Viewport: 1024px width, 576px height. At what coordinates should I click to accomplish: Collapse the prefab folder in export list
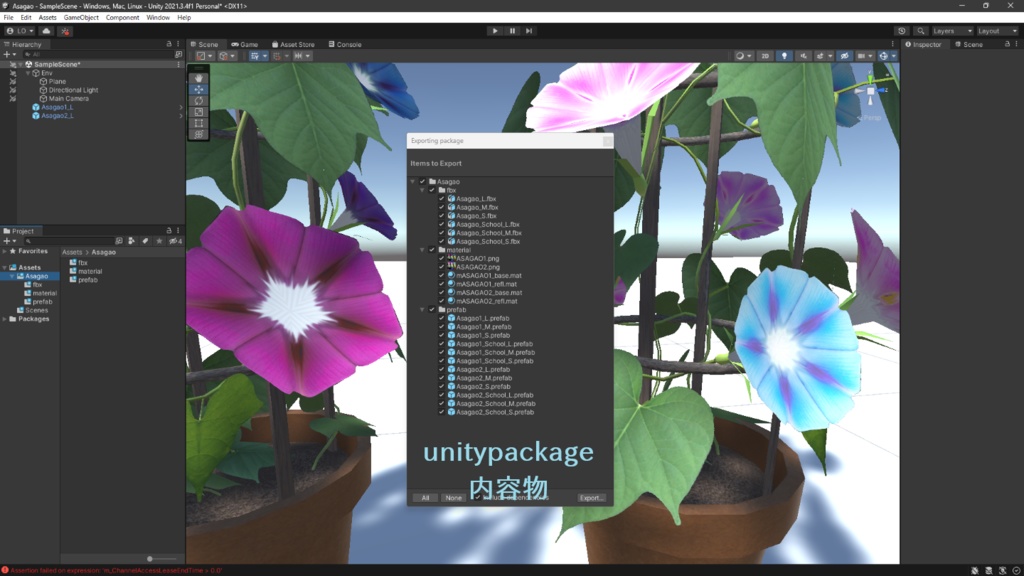(423, 310)
